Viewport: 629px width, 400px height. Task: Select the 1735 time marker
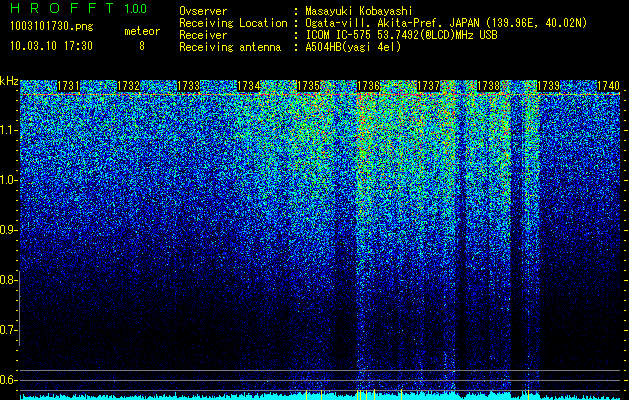point(308,86)
